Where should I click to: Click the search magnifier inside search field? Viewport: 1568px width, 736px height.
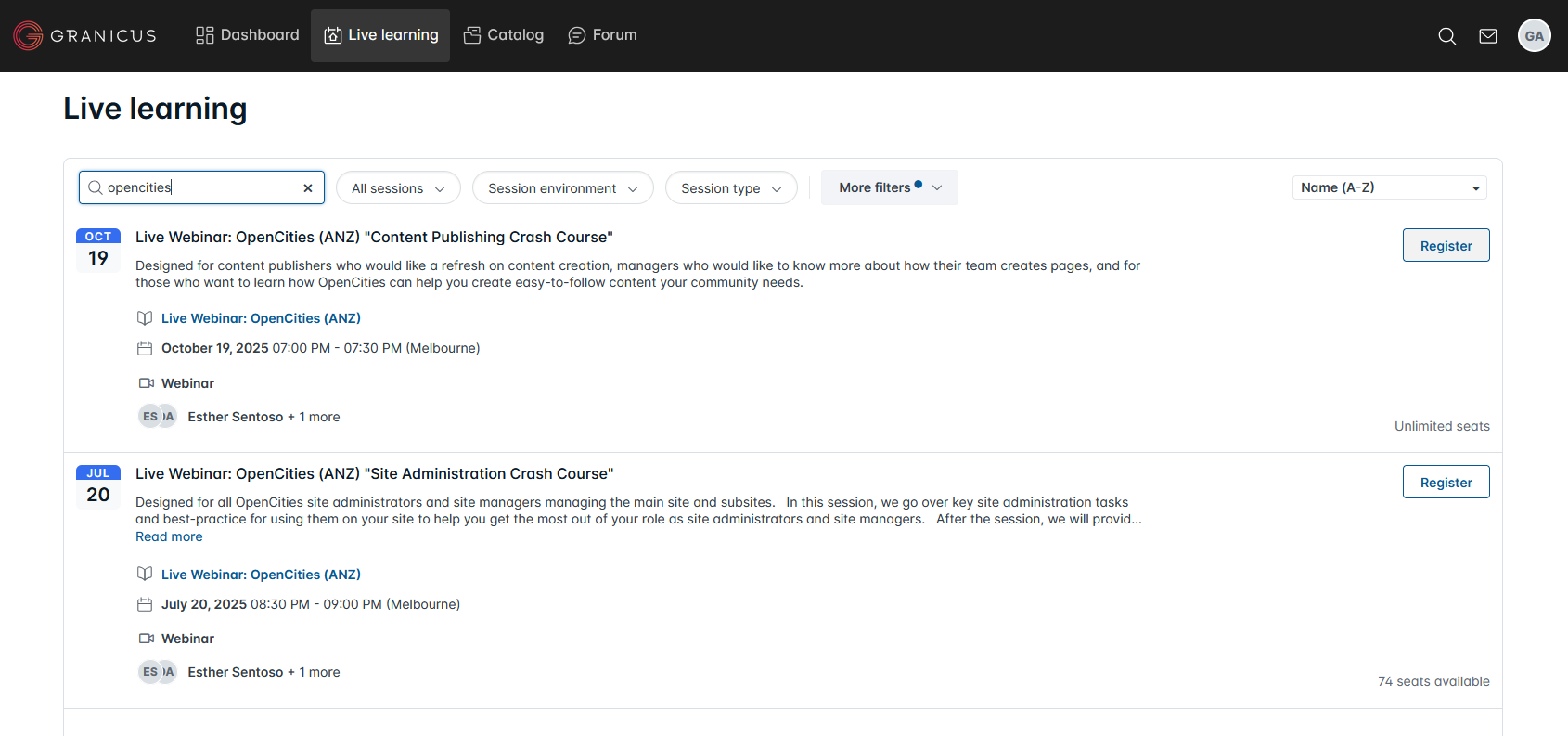click(x=95, y=187)
